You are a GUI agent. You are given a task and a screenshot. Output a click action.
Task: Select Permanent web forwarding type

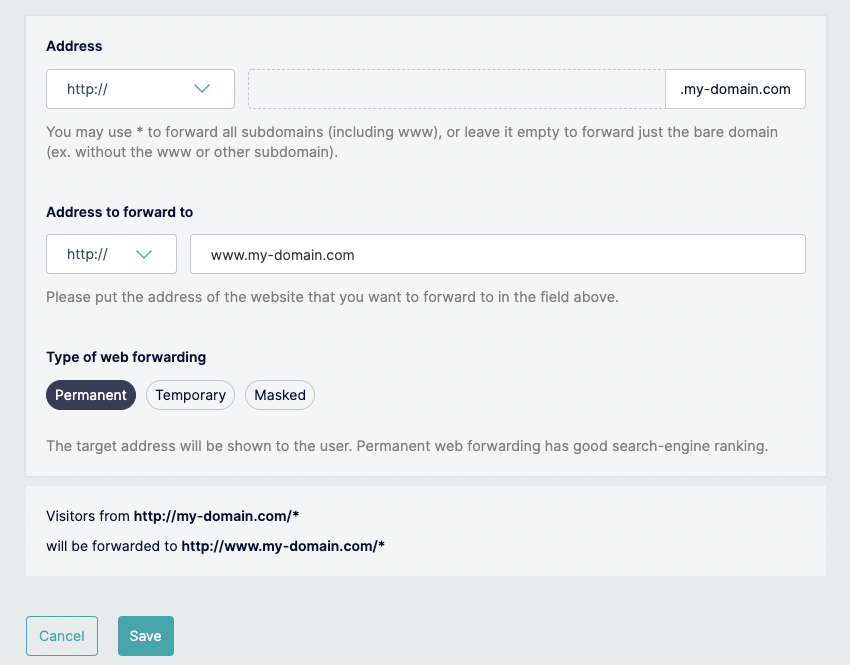(x=91, y=395)
